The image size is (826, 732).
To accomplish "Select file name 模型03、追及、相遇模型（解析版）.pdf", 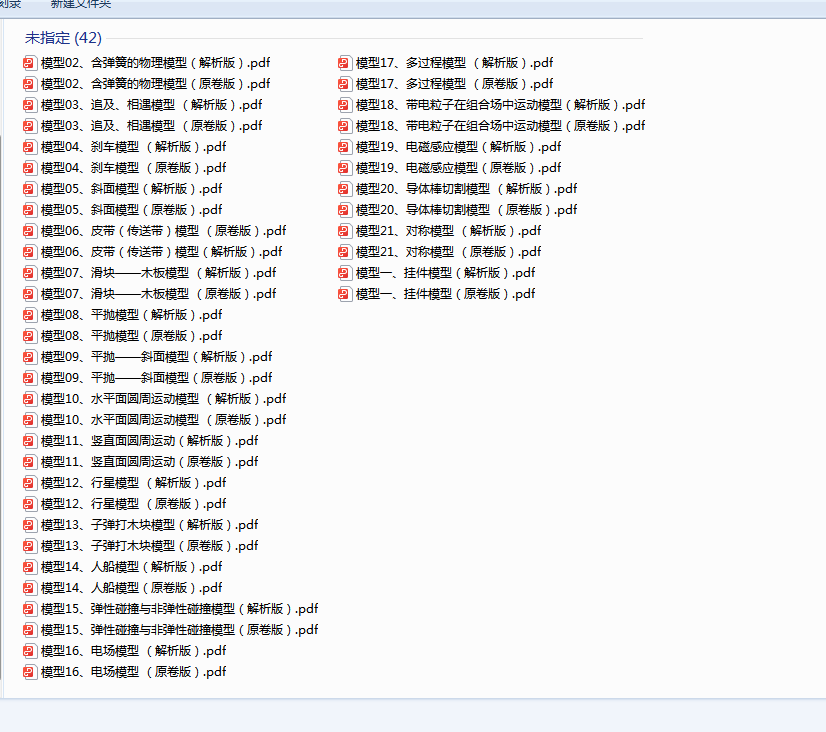I will pos(152,105).
